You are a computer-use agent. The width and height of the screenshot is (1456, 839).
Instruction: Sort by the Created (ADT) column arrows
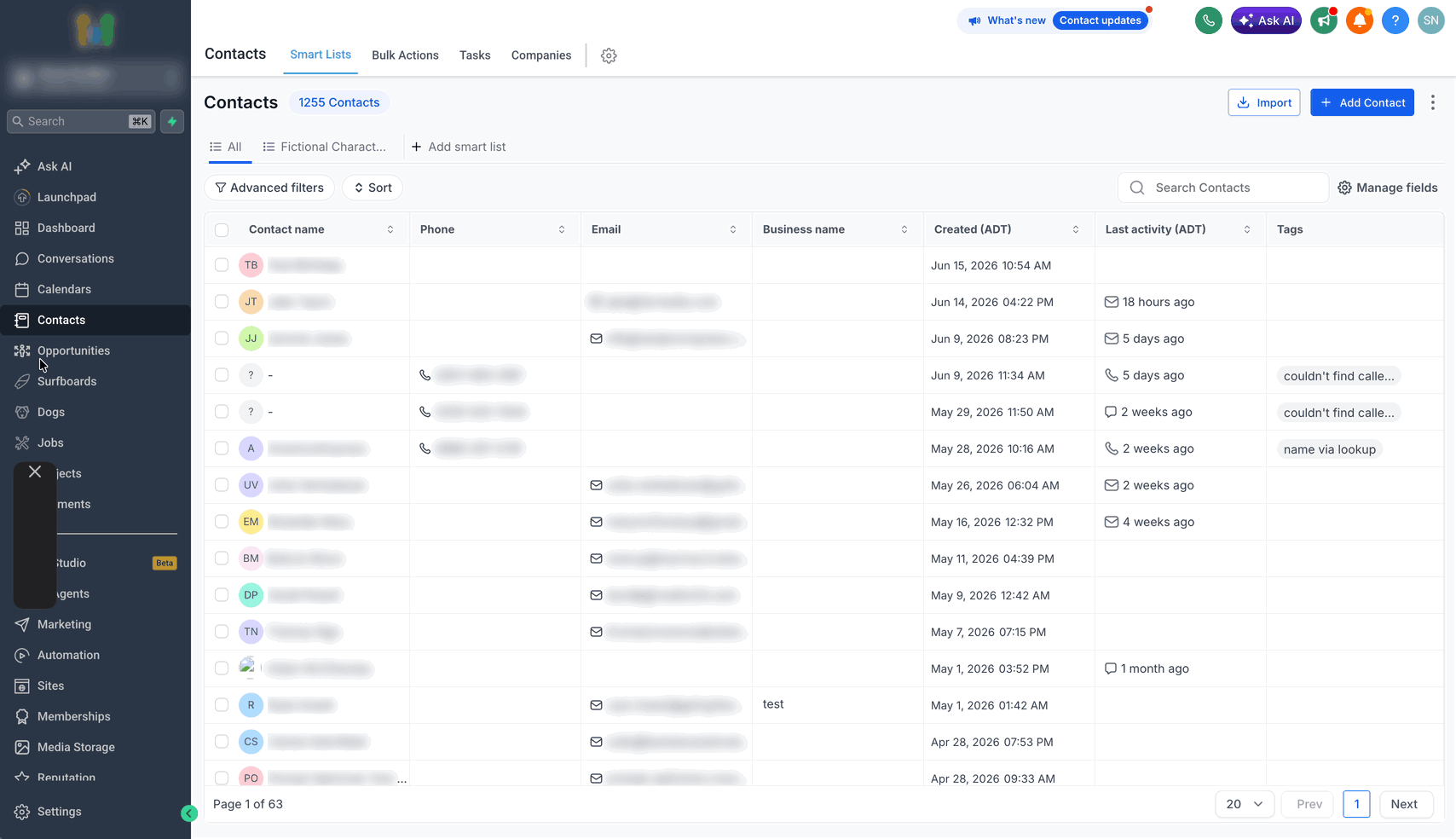click(1076, 229)
